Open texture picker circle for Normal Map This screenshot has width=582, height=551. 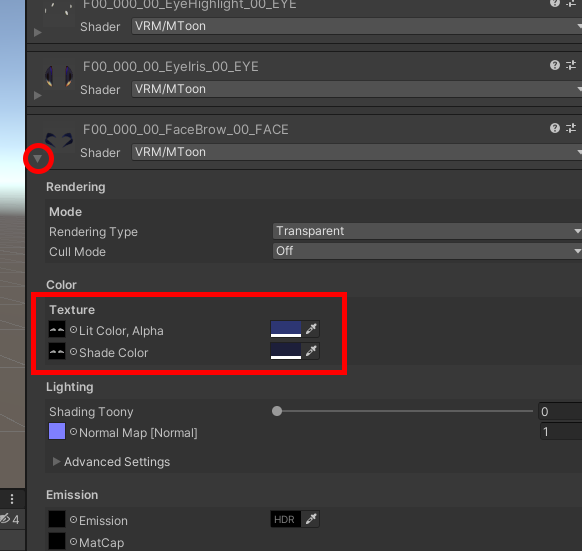coord(73,432)
